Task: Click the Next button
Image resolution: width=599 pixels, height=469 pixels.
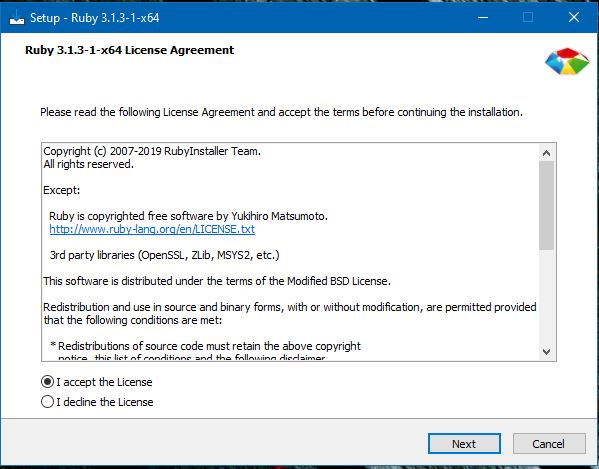Action: click(x=464, y=443)
